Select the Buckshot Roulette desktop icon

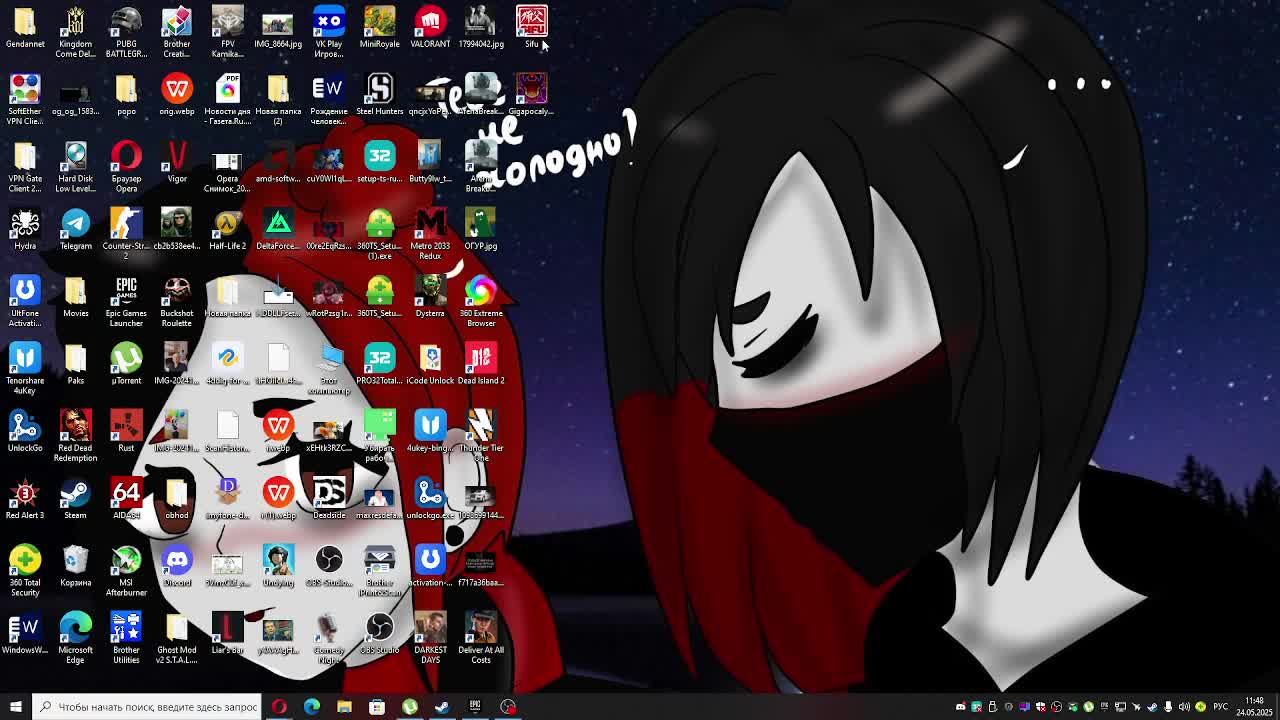[x=177, y=302]
